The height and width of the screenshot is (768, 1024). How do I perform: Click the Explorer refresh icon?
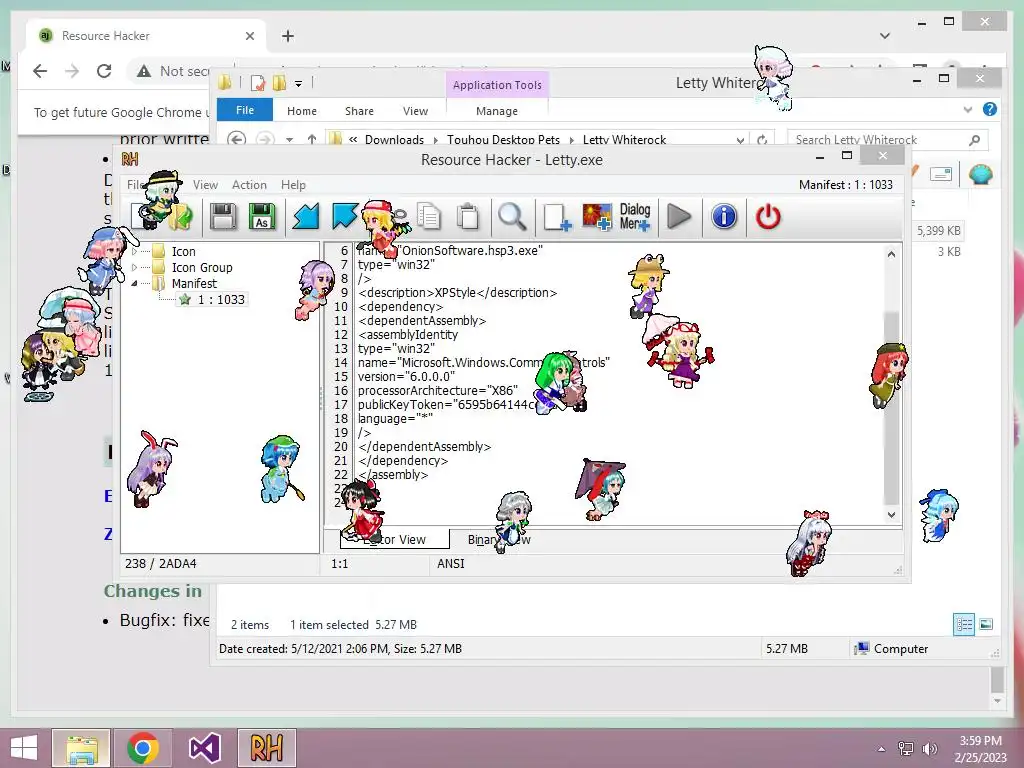(761, 140)
